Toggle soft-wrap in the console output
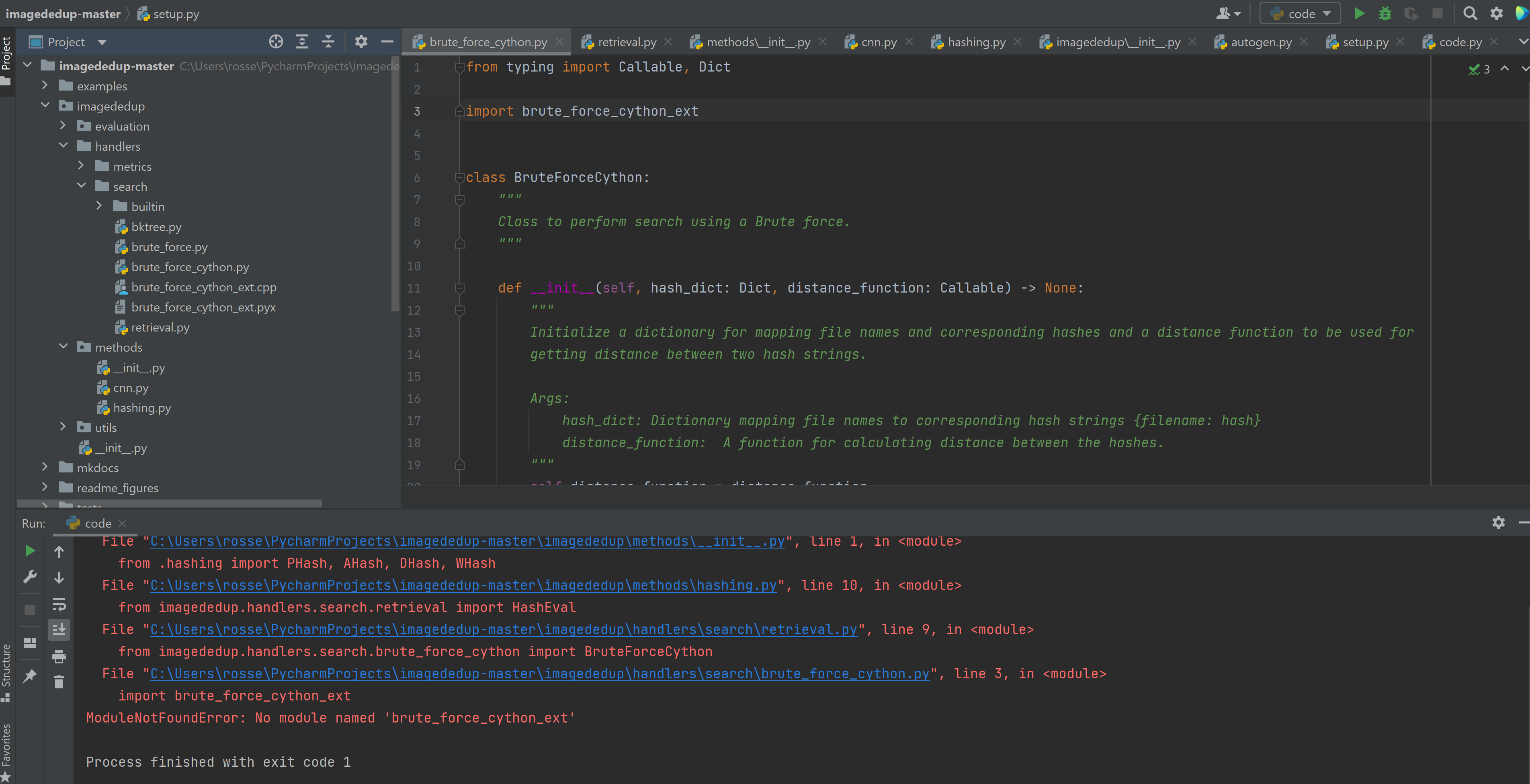The width and height of the screenshot is (1530, 784). click(x=59, y=605)
